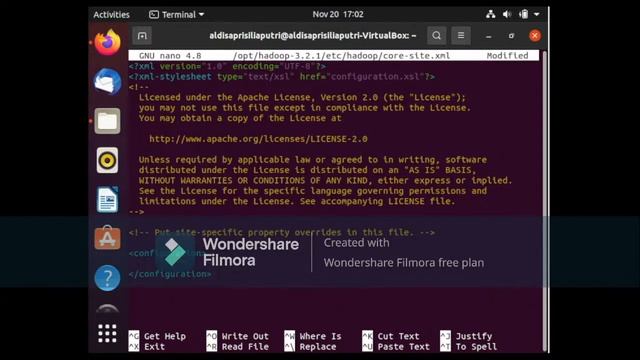Click the 'Justify' shortcut label

click(474, 336)
